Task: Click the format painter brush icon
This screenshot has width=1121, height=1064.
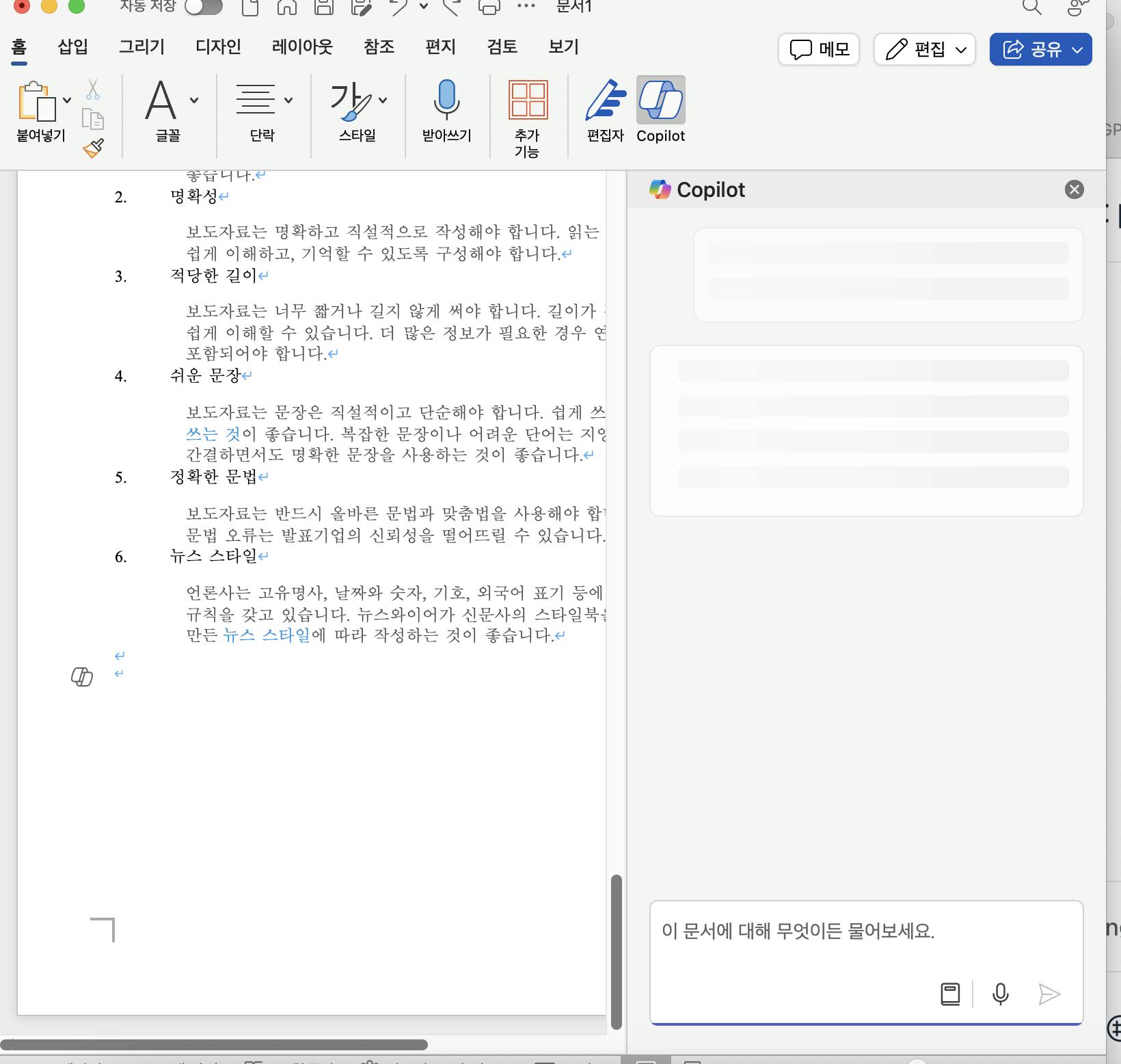Action: (x=94, y=148)
